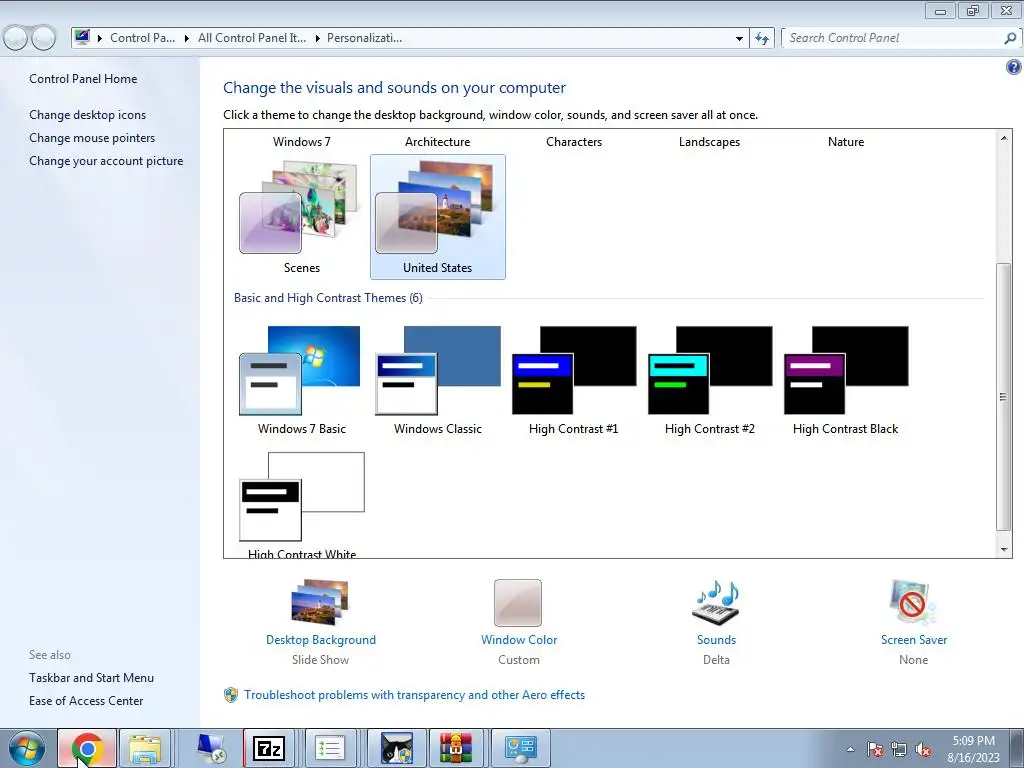Viewport: 1024px width, 768px height.
Task: Click the Control Pa... breadcrumb
Action: [142, 38]
